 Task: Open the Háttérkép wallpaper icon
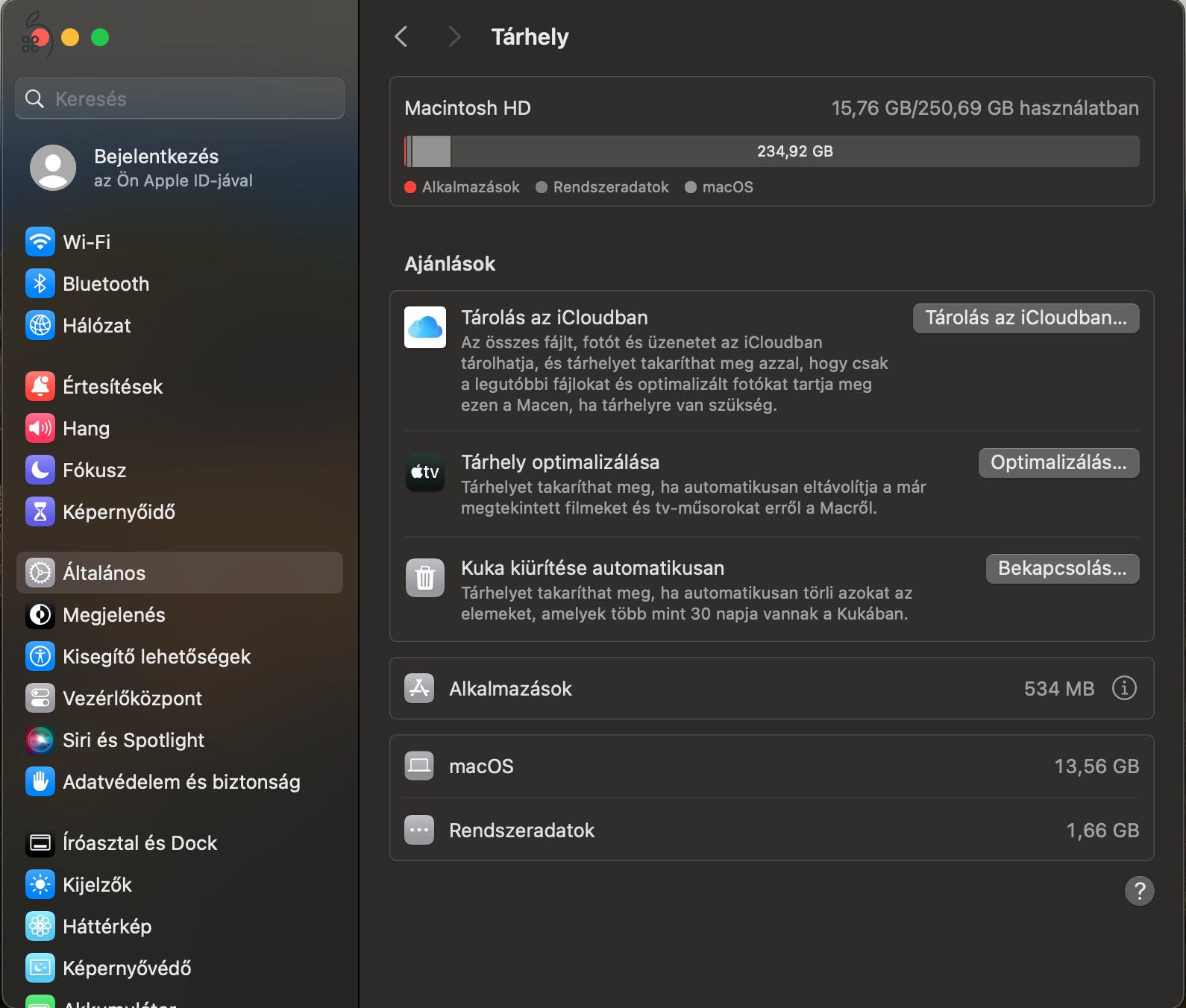click(40, 926)
